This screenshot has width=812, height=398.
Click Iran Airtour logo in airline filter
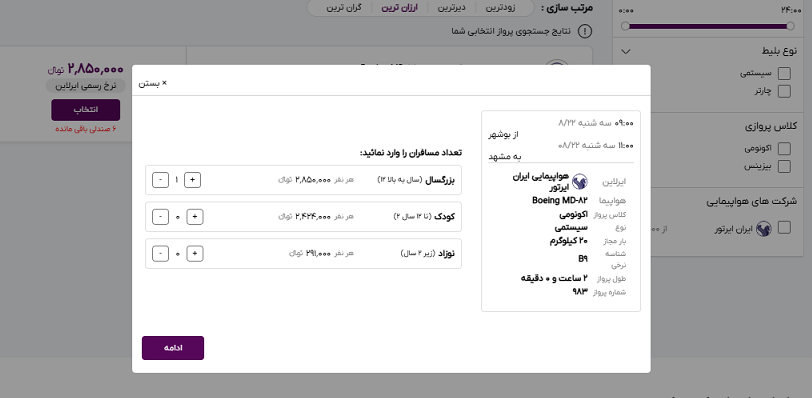pyautogui.click(x=763, y=229)
